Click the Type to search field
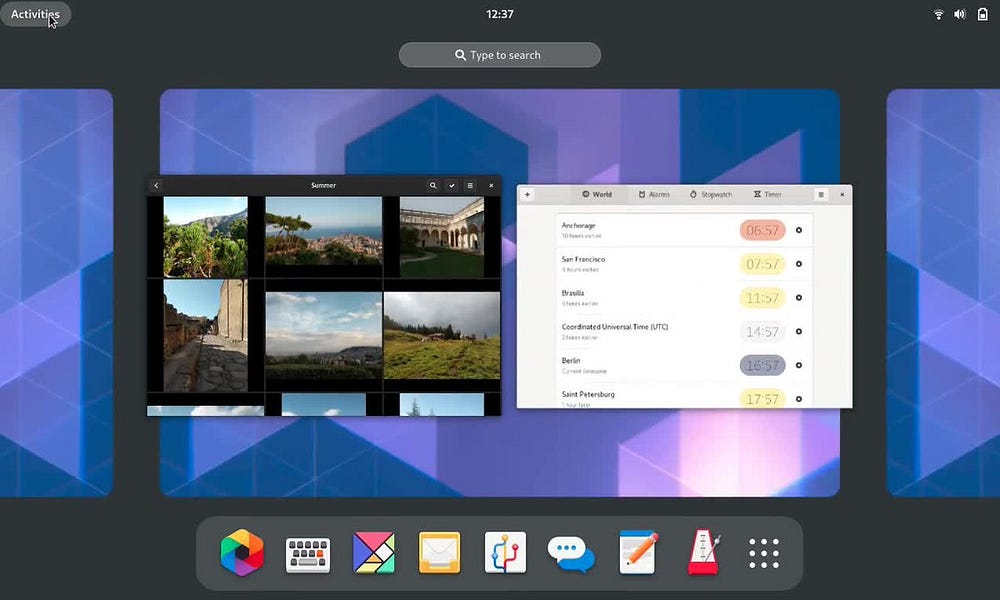 click(x=499, y=55)
